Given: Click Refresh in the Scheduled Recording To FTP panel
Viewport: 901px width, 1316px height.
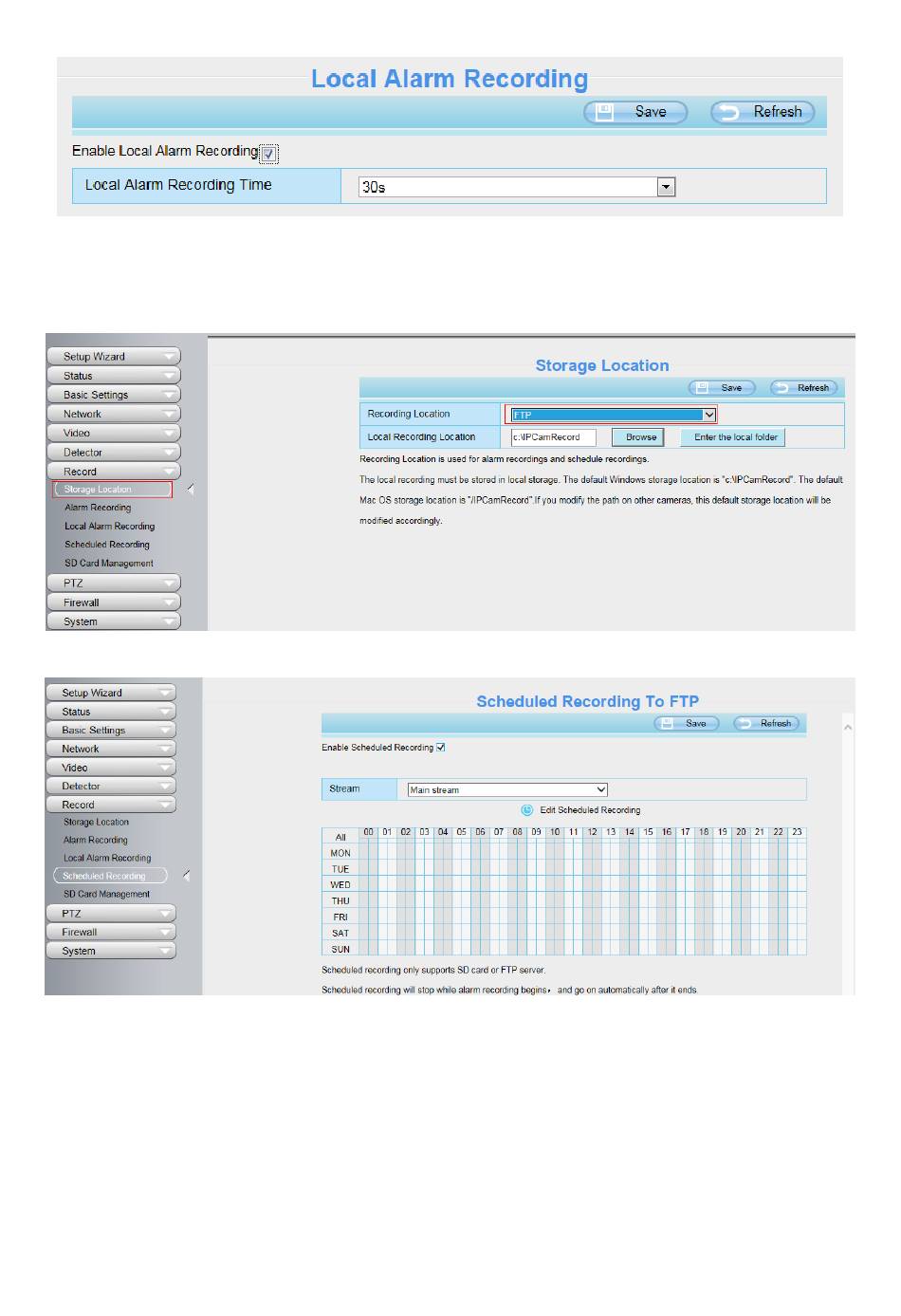Looking at the screenshot, I should tap(767, 723).
